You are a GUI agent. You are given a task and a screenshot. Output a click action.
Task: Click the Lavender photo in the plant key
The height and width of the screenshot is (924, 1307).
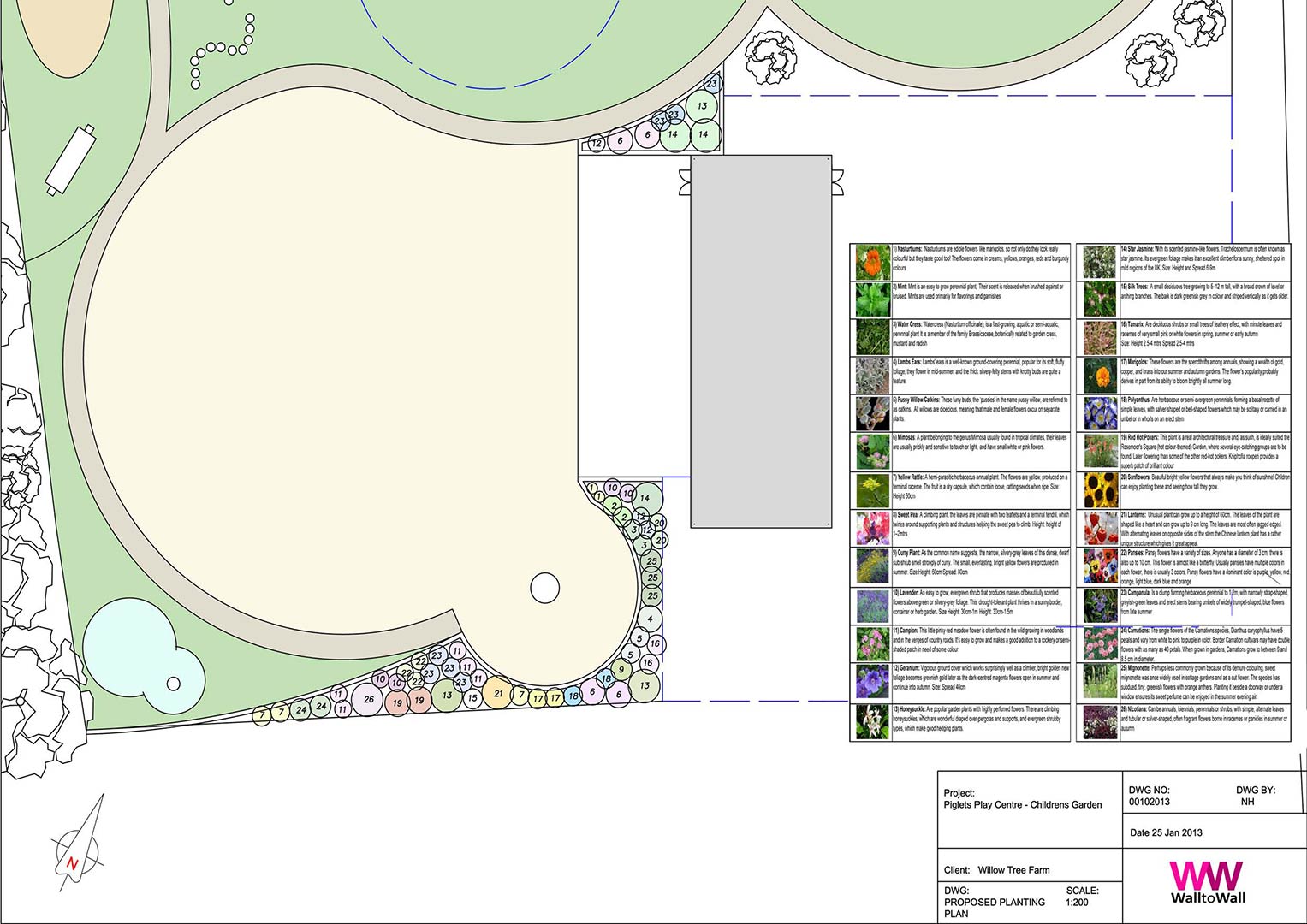872,605
